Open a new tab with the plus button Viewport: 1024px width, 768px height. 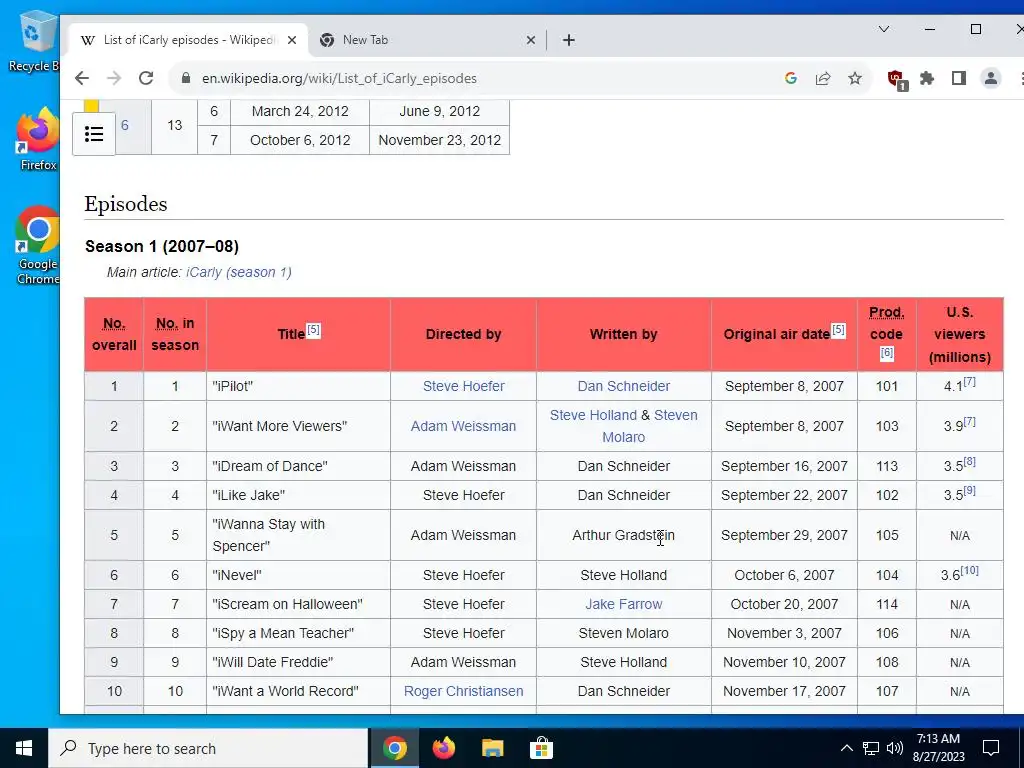tap(569, 40)
